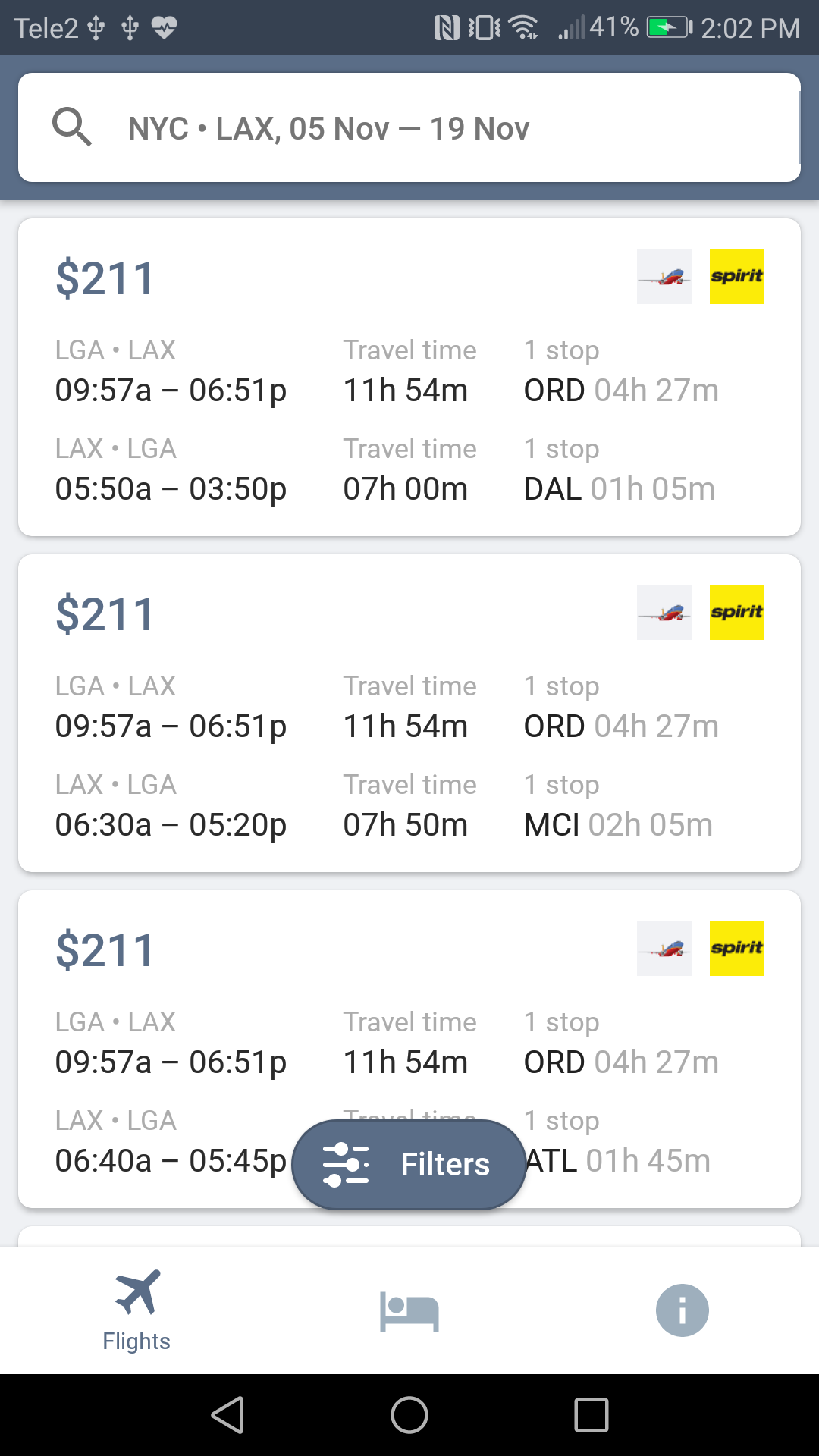
Task: Switch to the Flights tab
Action: tap(136, 1310)
